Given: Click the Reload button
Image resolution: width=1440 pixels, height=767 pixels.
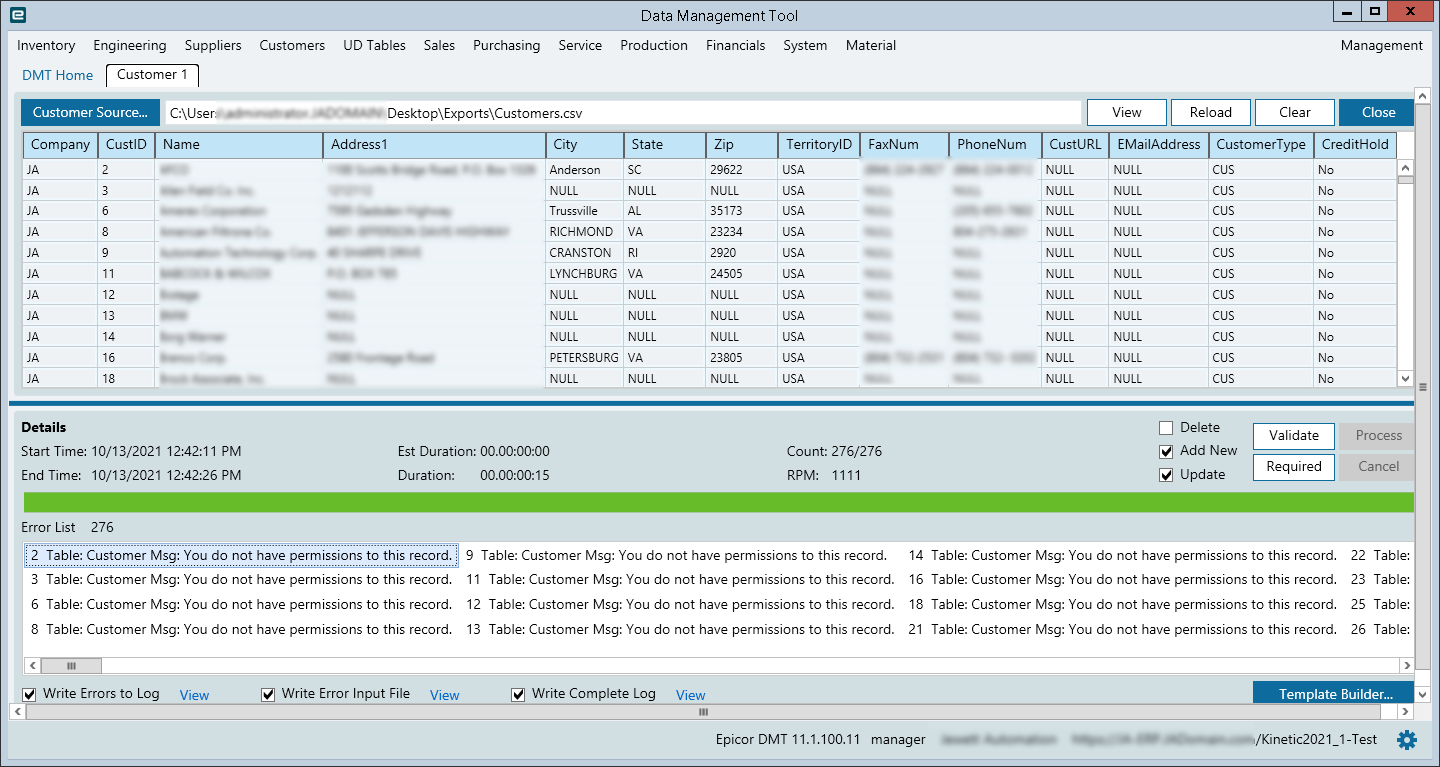Looking at the screenshot, I should click(x=1210, y=112).
